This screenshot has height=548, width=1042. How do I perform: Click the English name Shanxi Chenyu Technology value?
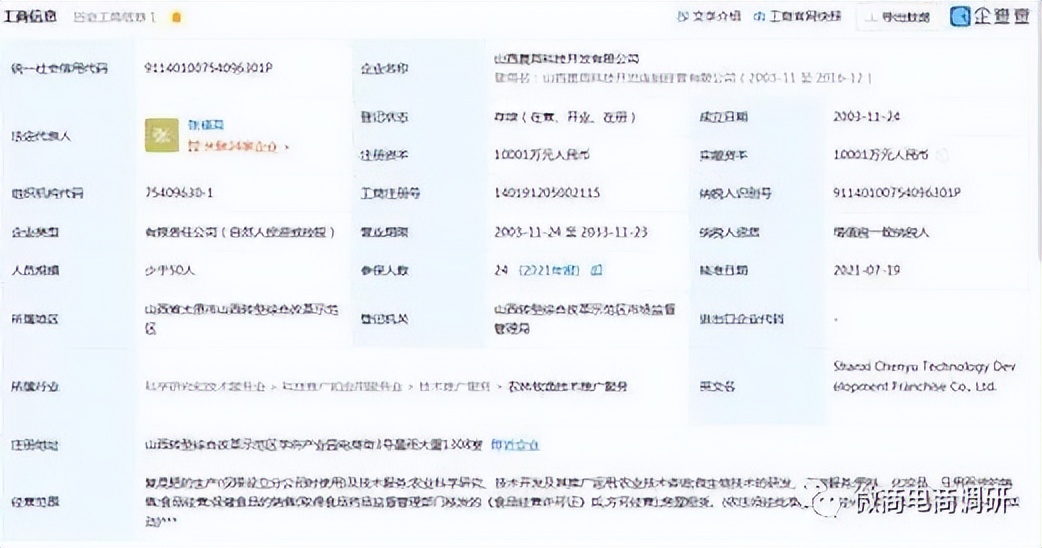click(924, 376)
